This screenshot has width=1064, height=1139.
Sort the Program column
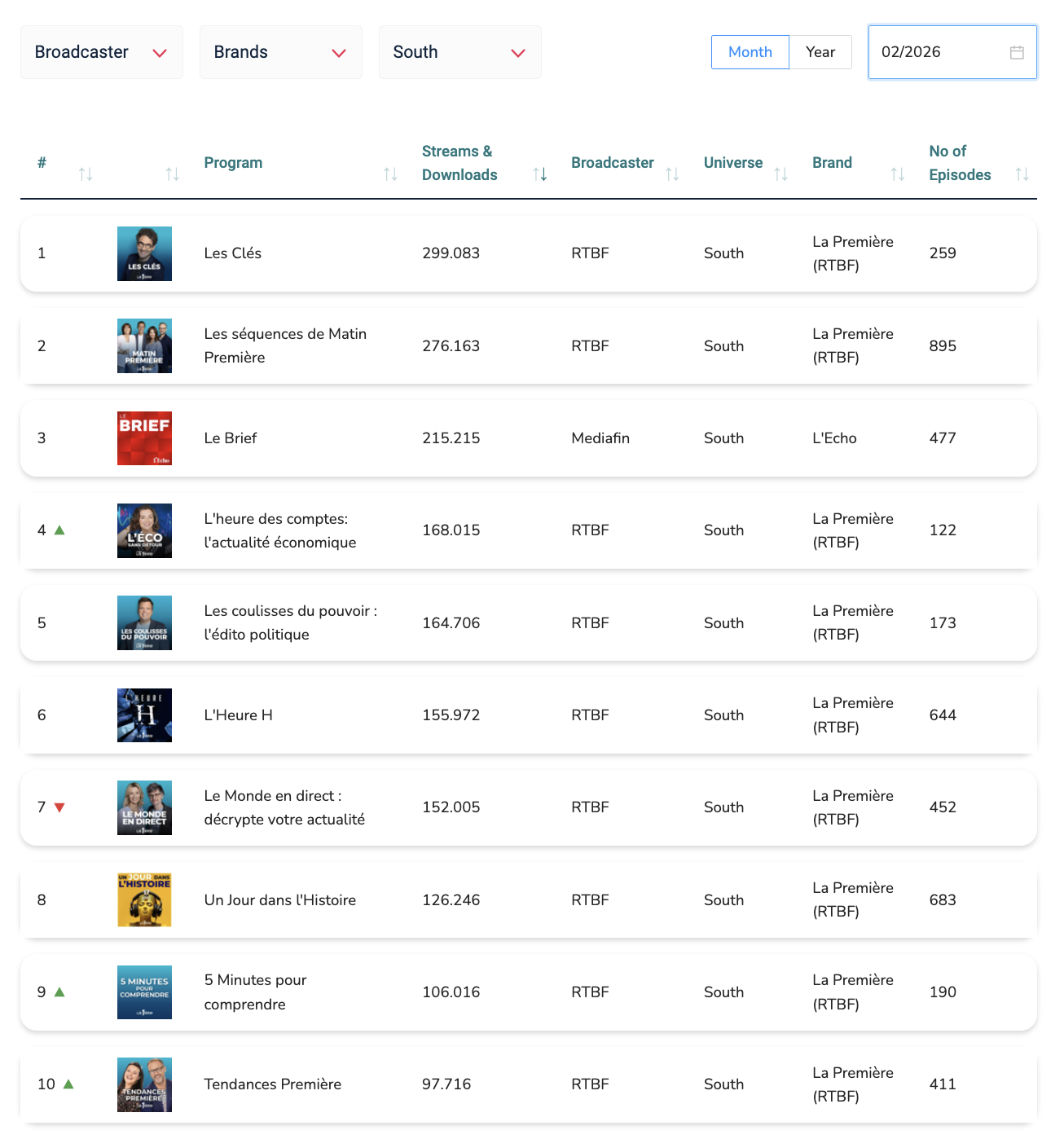390,174
